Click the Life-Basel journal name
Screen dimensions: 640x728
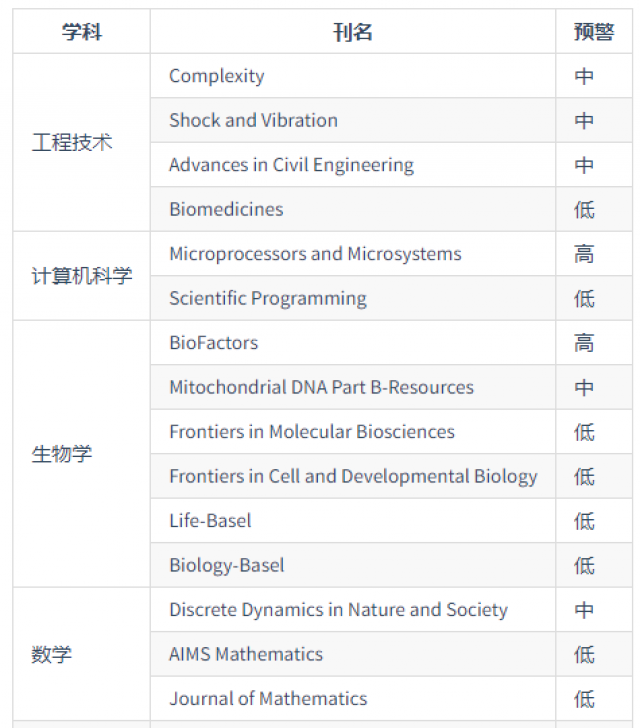pyautogui.click(x=210, y=521)
